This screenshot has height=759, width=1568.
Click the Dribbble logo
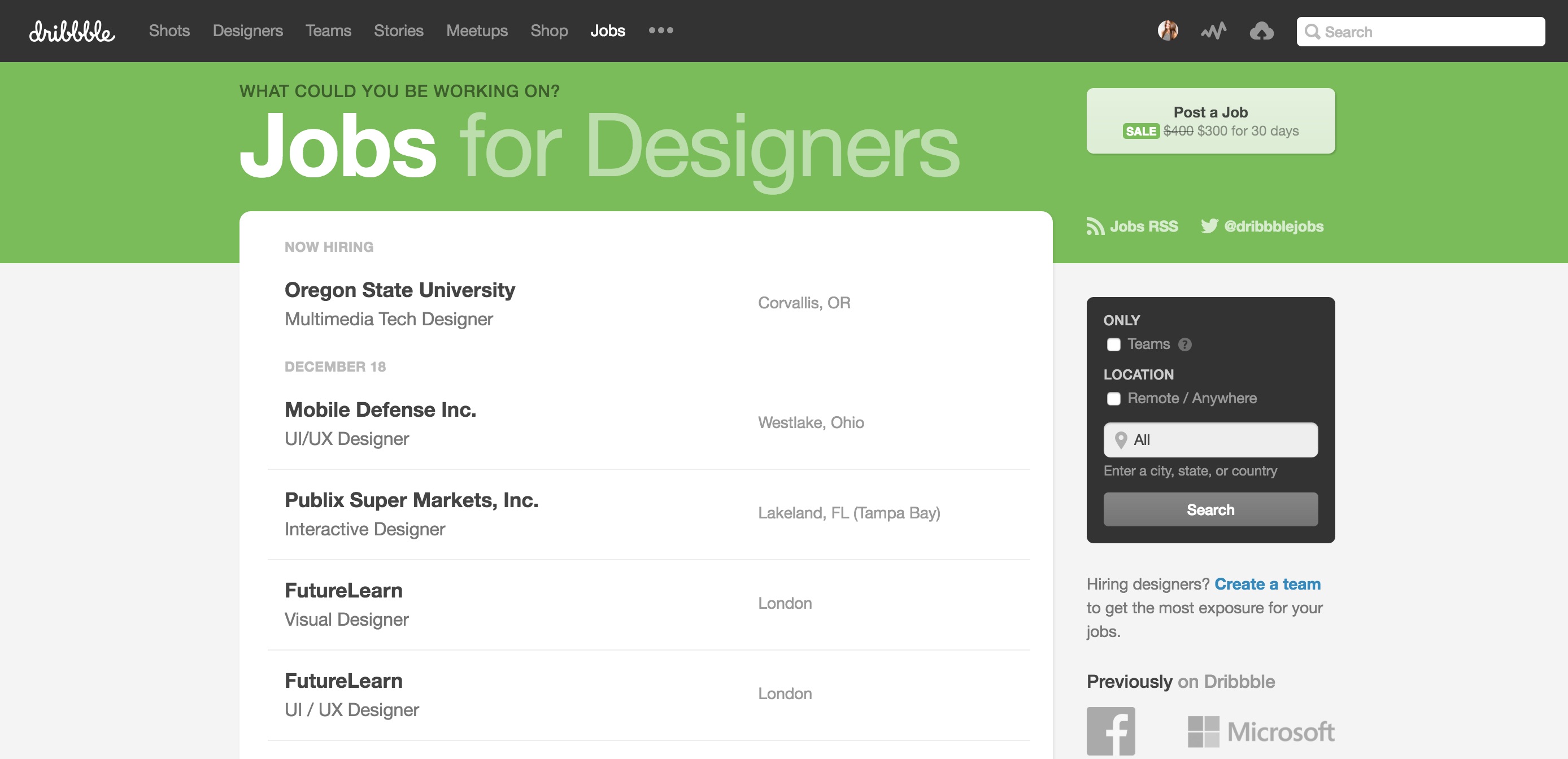click(x=72, y=32)
